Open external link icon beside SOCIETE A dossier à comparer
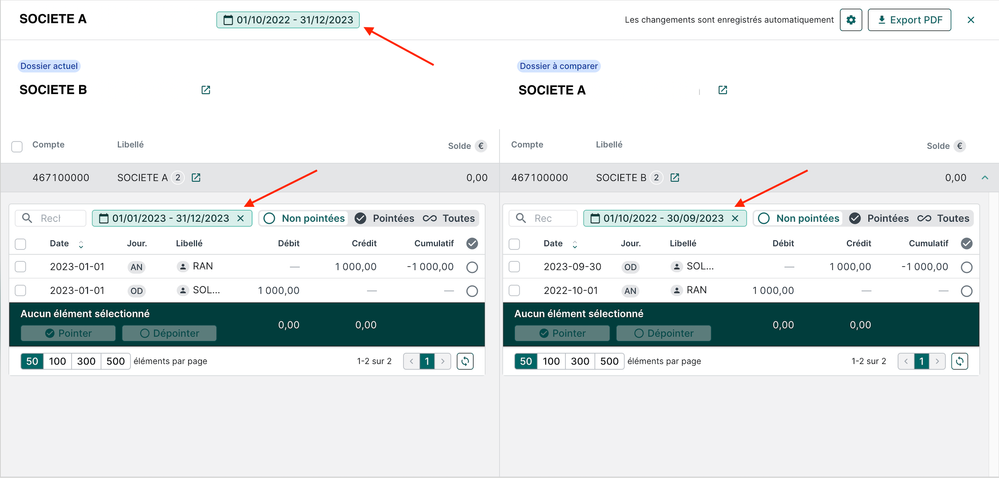The image size is (999, 478). 723,90
